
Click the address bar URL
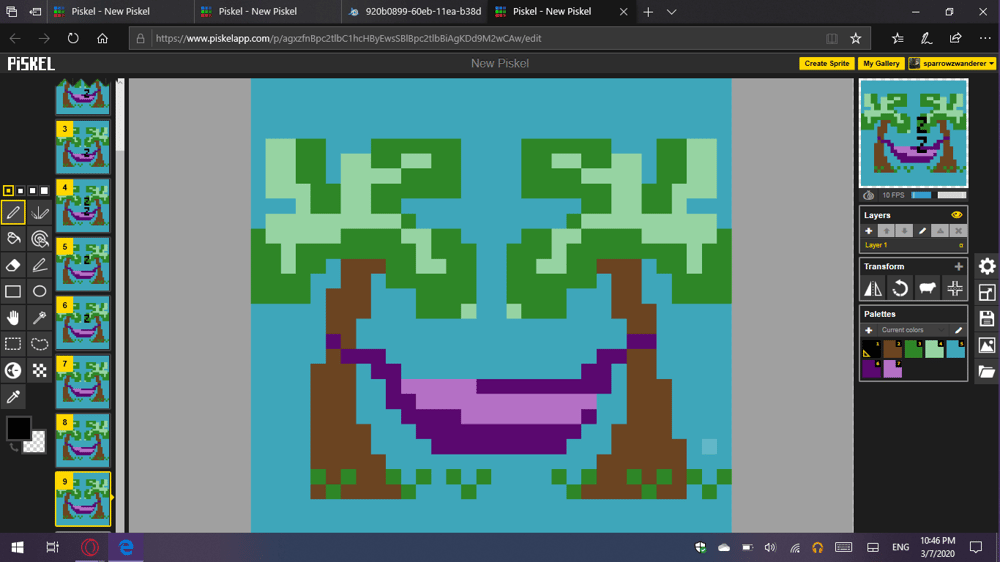pyautogui.click(x=348, y=38)
